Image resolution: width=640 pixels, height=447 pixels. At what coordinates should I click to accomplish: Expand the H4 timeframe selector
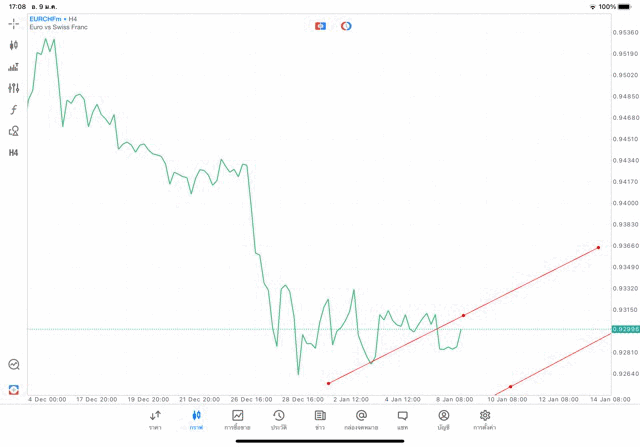point(14,153)
